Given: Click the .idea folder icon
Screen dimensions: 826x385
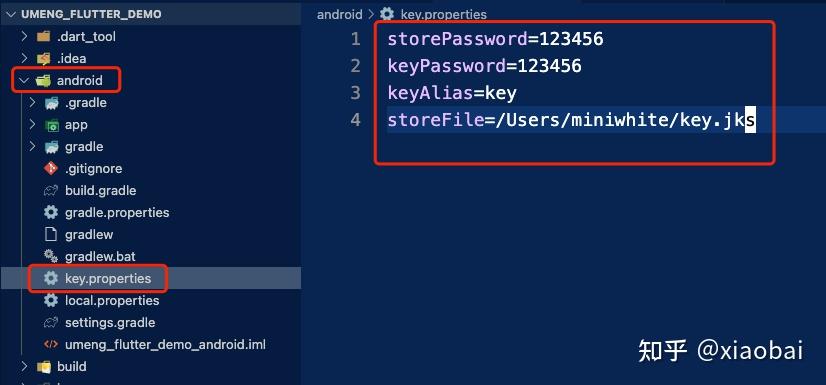Looking at the screenshot, I should (43, 58).
